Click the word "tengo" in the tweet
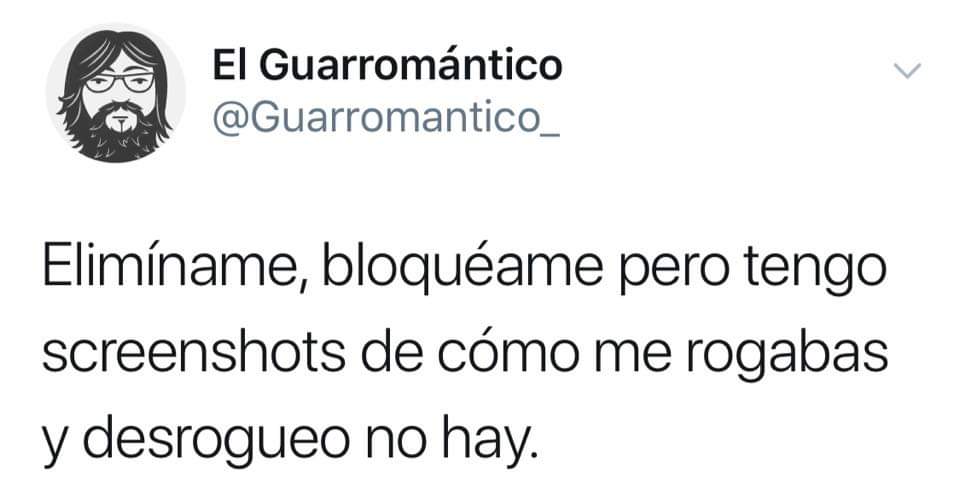This screenshot has width=960, height=490. click(817, 272)
